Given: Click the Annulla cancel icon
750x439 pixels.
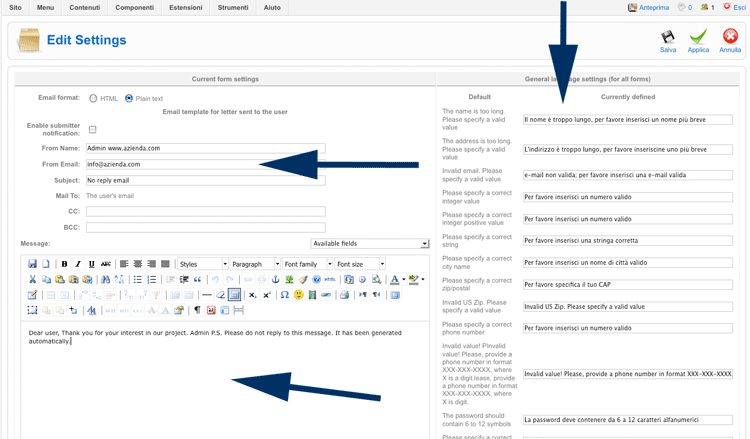Looking at the screenshot, I should click(730, 37).
